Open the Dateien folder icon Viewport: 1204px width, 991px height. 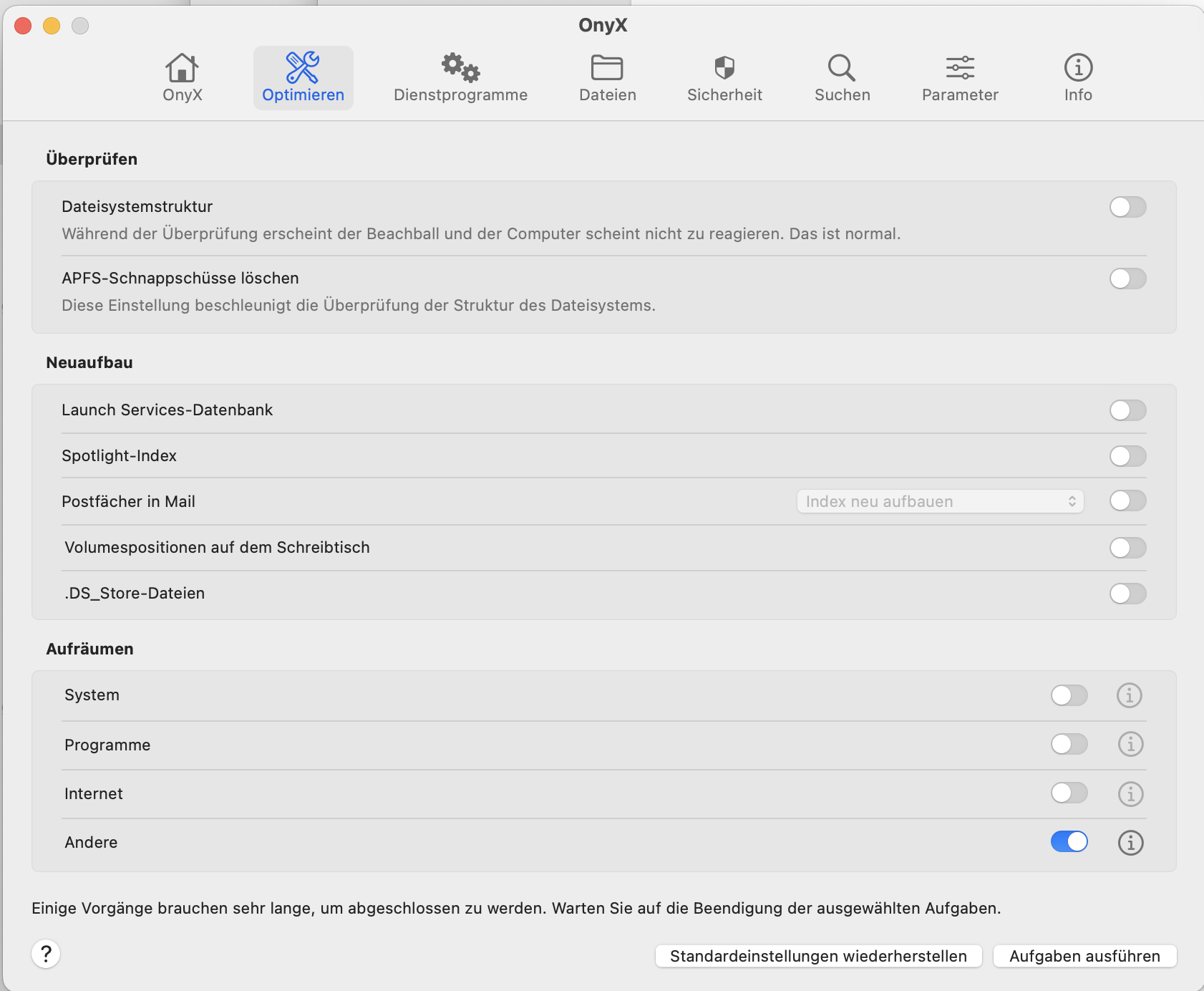[x=607, y=68]
